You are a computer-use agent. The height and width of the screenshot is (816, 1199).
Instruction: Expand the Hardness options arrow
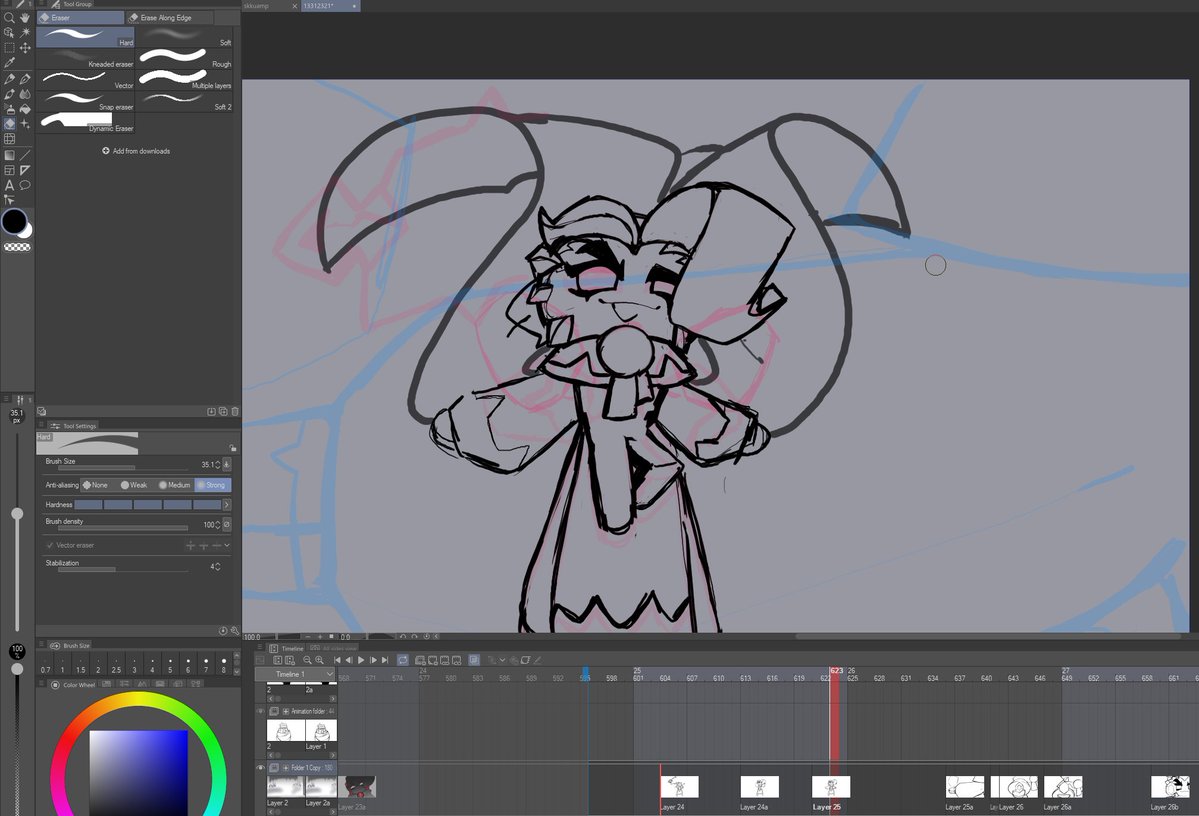[x=226, y=505]
